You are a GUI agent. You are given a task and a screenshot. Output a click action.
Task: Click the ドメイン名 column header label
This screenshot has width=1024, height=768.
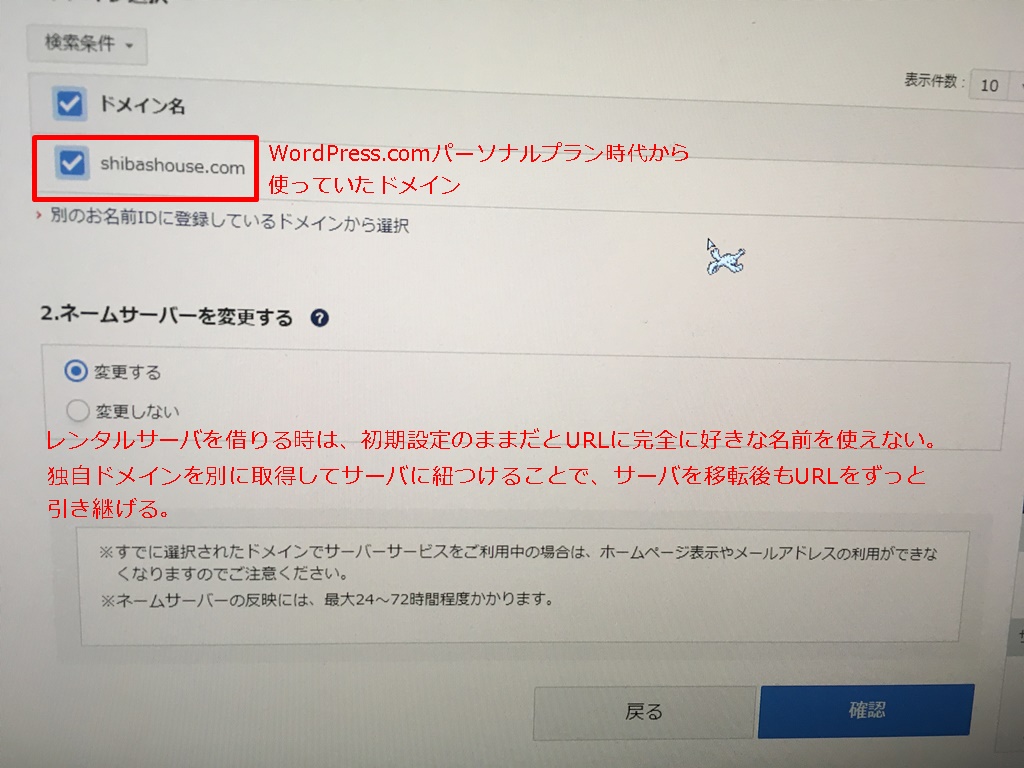pyautogui.click(x=142, y=105)
